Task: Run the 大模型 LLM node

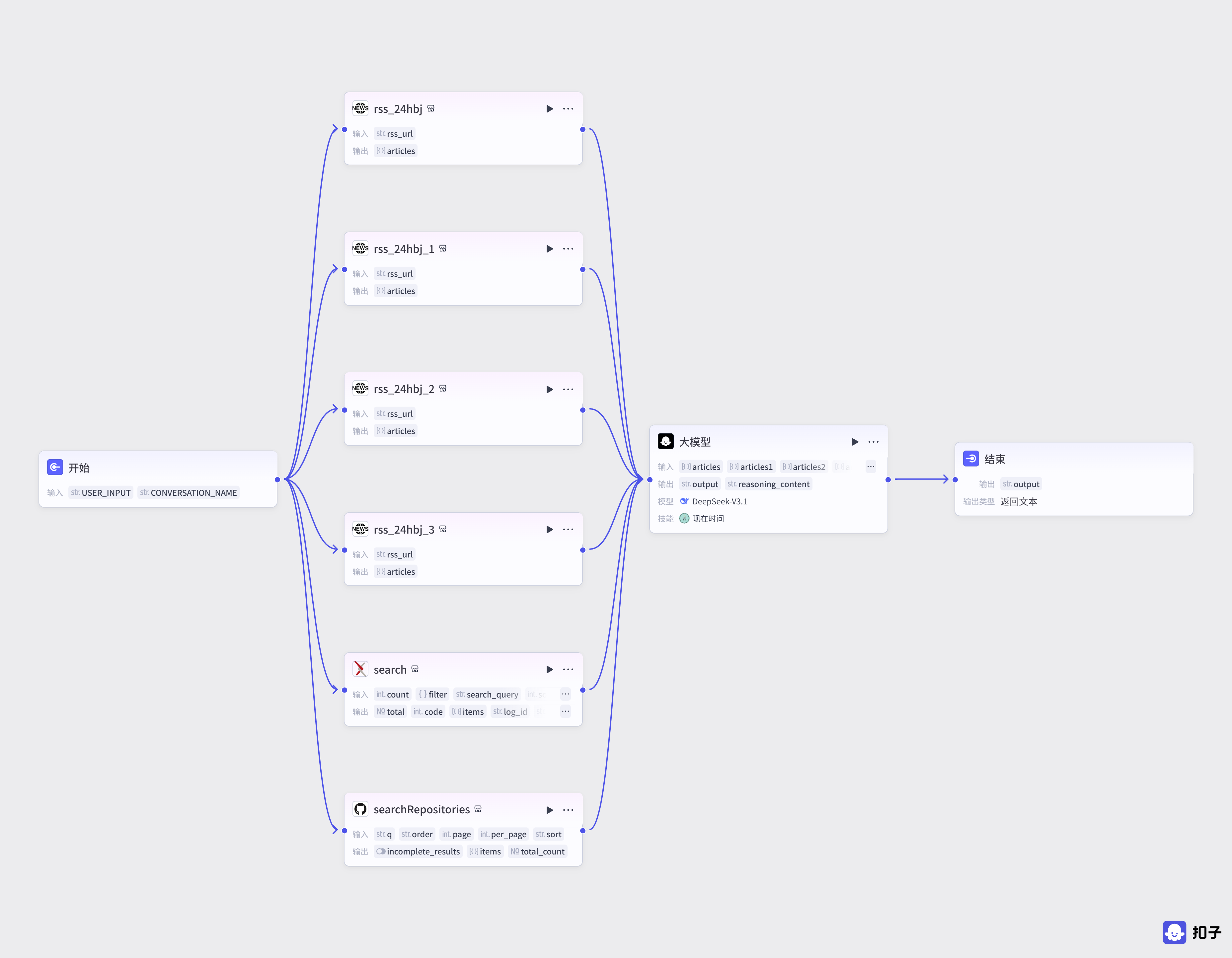Action: (x=855, y=442)
